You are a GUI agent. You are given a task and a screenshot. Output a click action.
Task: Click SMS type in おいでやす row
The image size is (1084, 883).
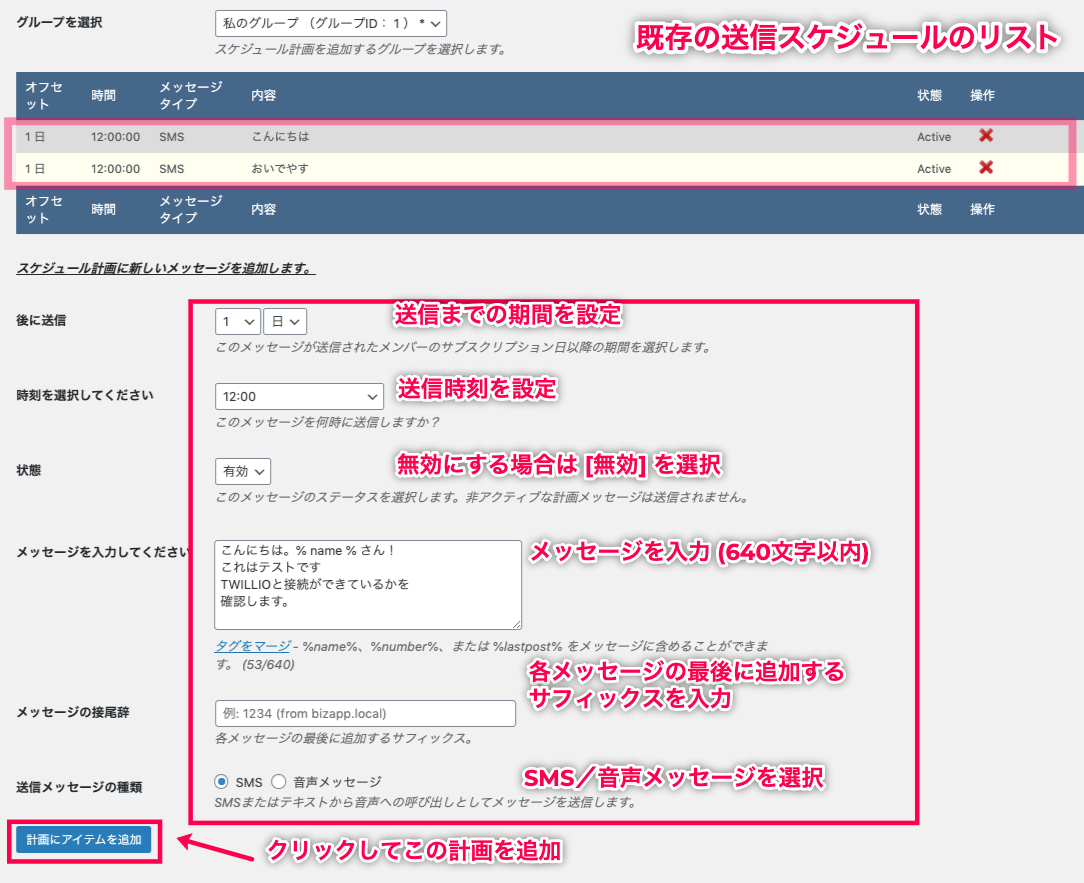pyautogui.click(x=171, y=169)
